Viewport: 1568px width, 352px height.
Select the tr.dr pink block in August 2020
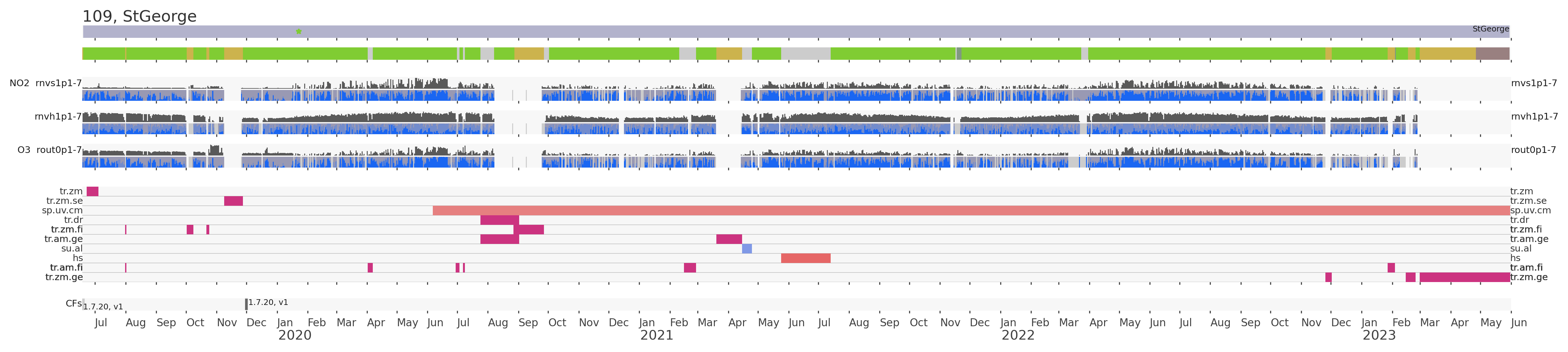499,220
